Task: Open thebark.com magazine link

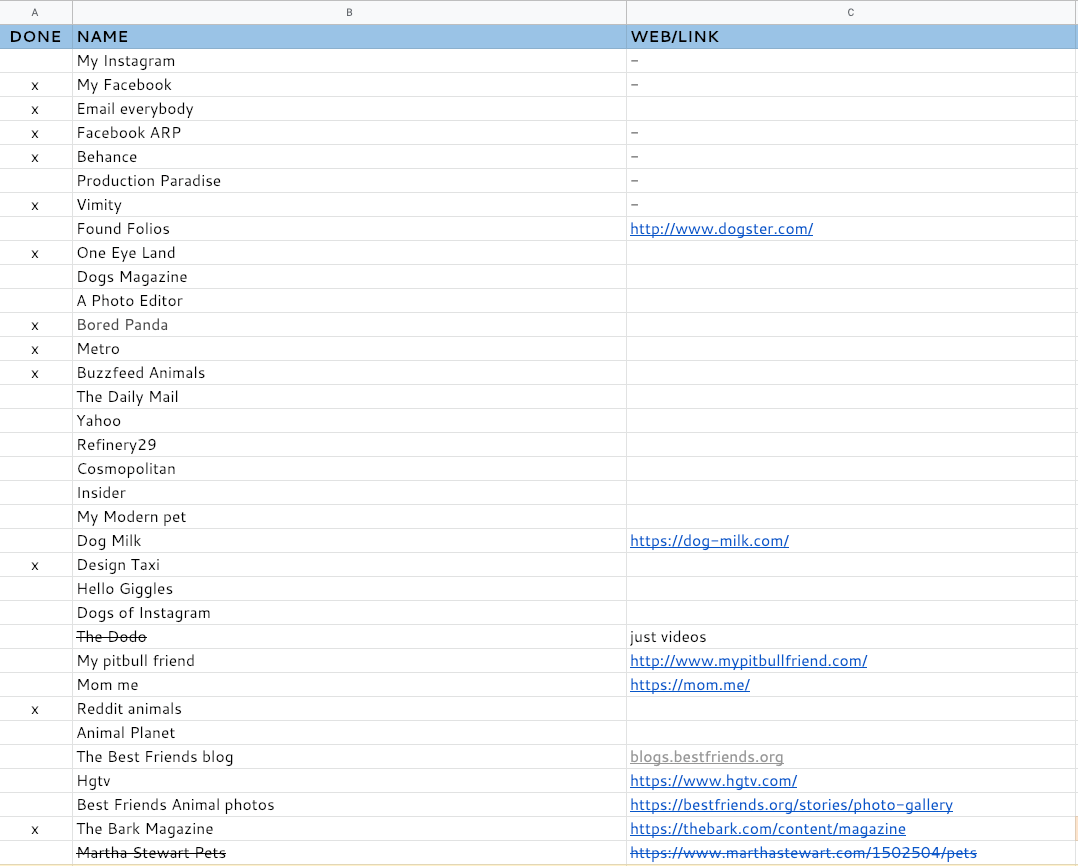Action: coord(767,829)
